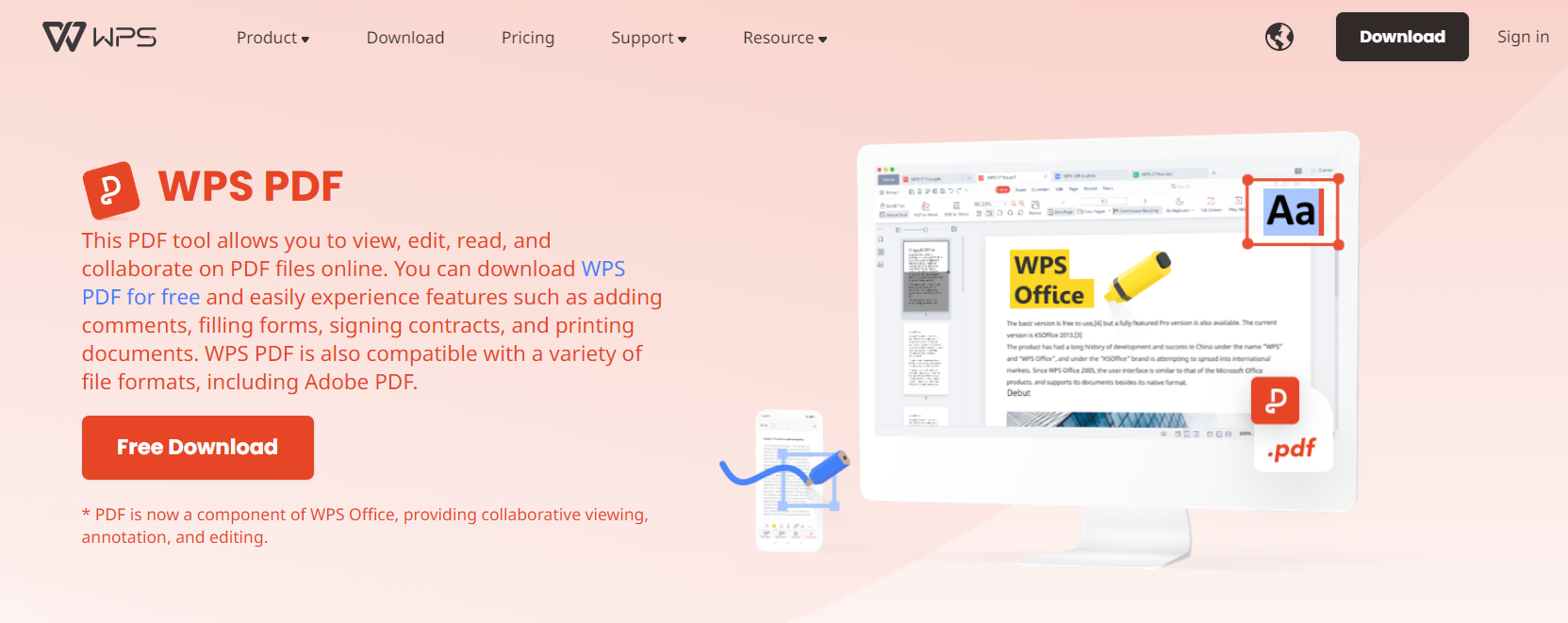Open the Download nav item
1568x623 pixels.
point(405,38)
